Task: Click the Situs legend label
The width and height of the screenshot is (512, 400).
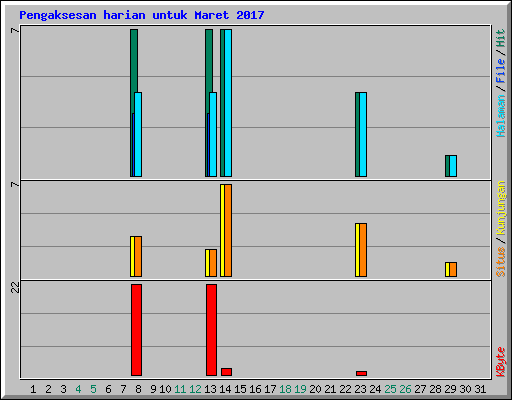Action: pos(500,262)
